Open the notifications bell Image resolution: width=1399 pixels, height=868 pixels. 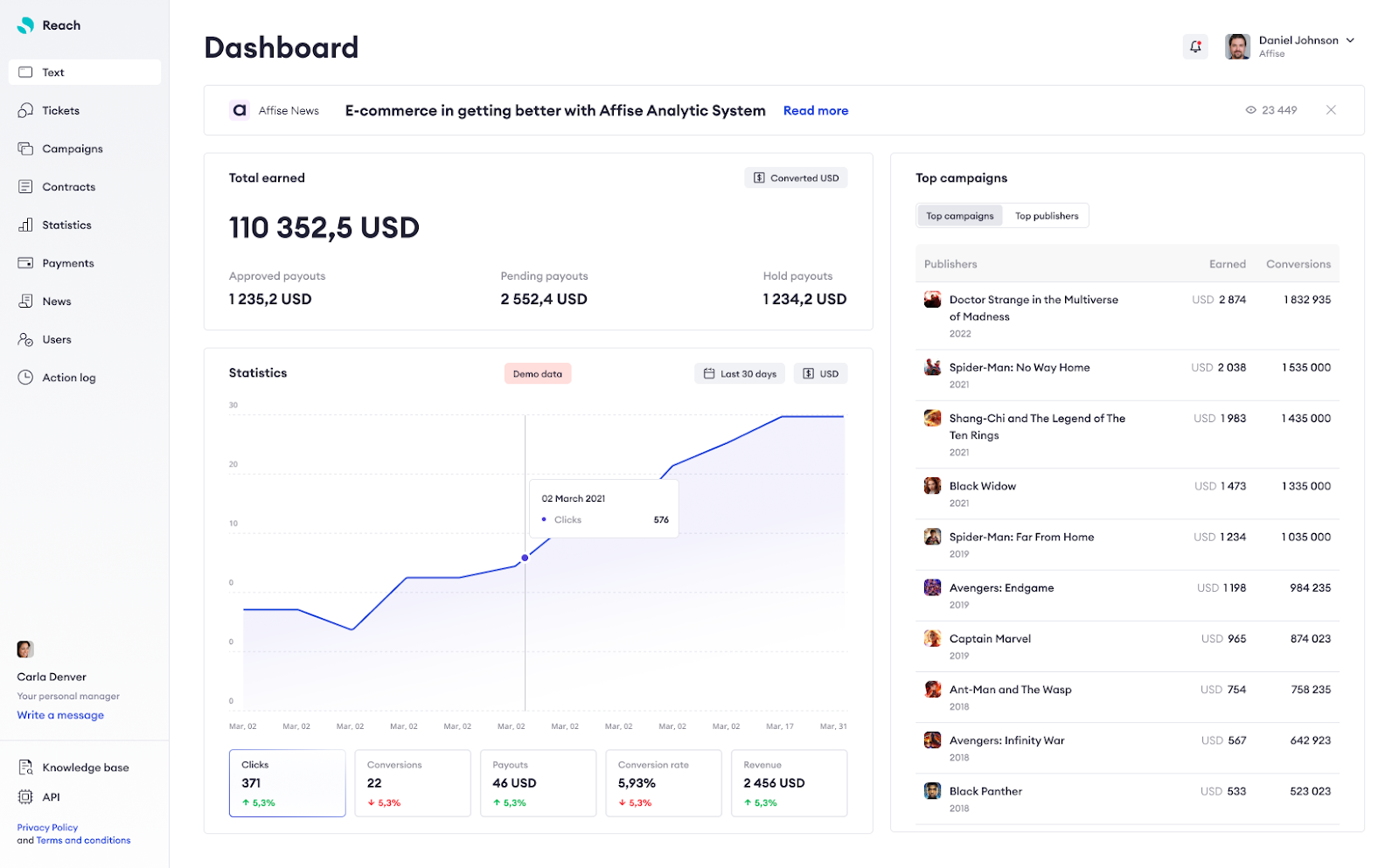[x=1195, y=46]
